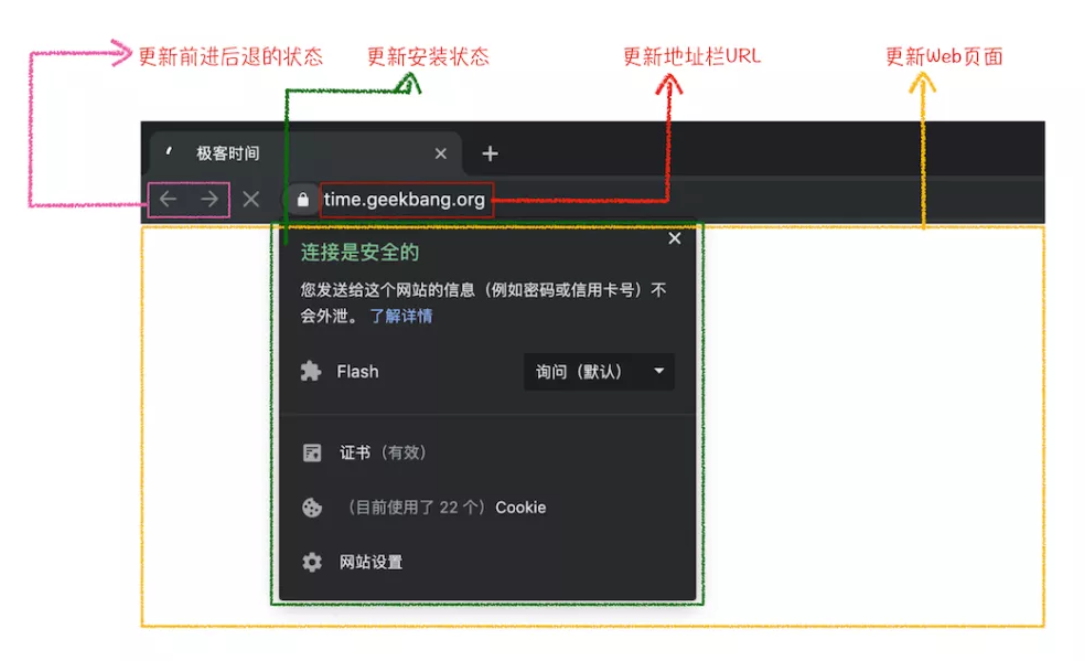
Task: Click the gear icon beside 网站设置
Action: tap(312, 562)
